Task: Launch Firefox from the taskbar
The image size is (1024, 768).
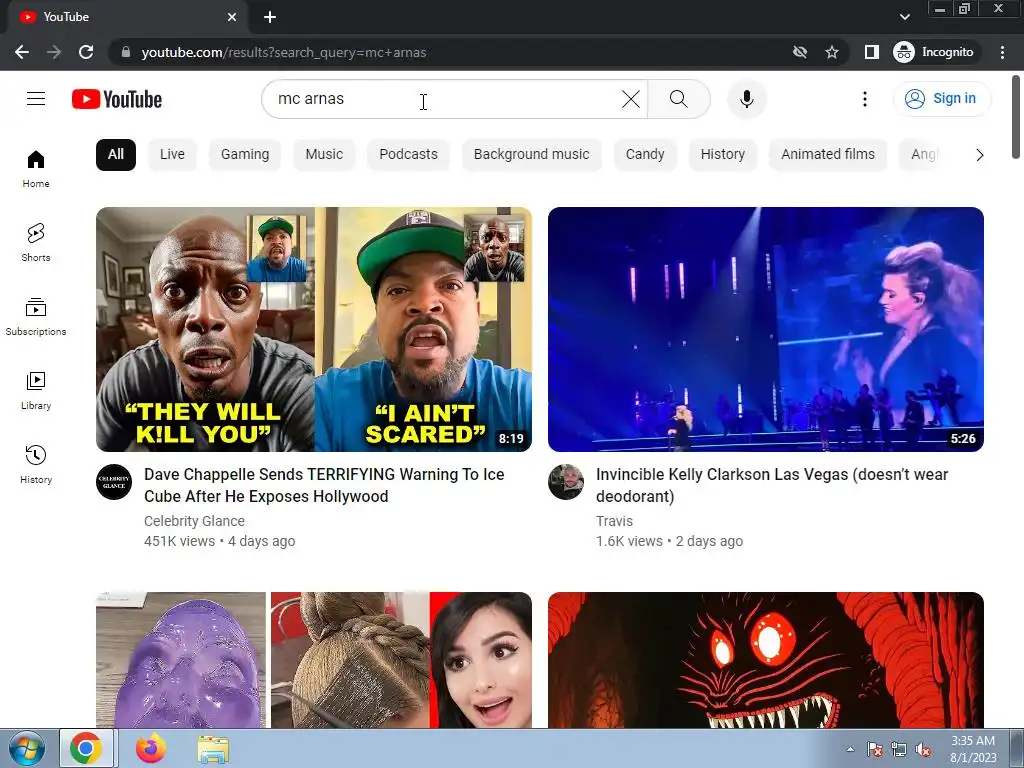Action: [151, 748]
